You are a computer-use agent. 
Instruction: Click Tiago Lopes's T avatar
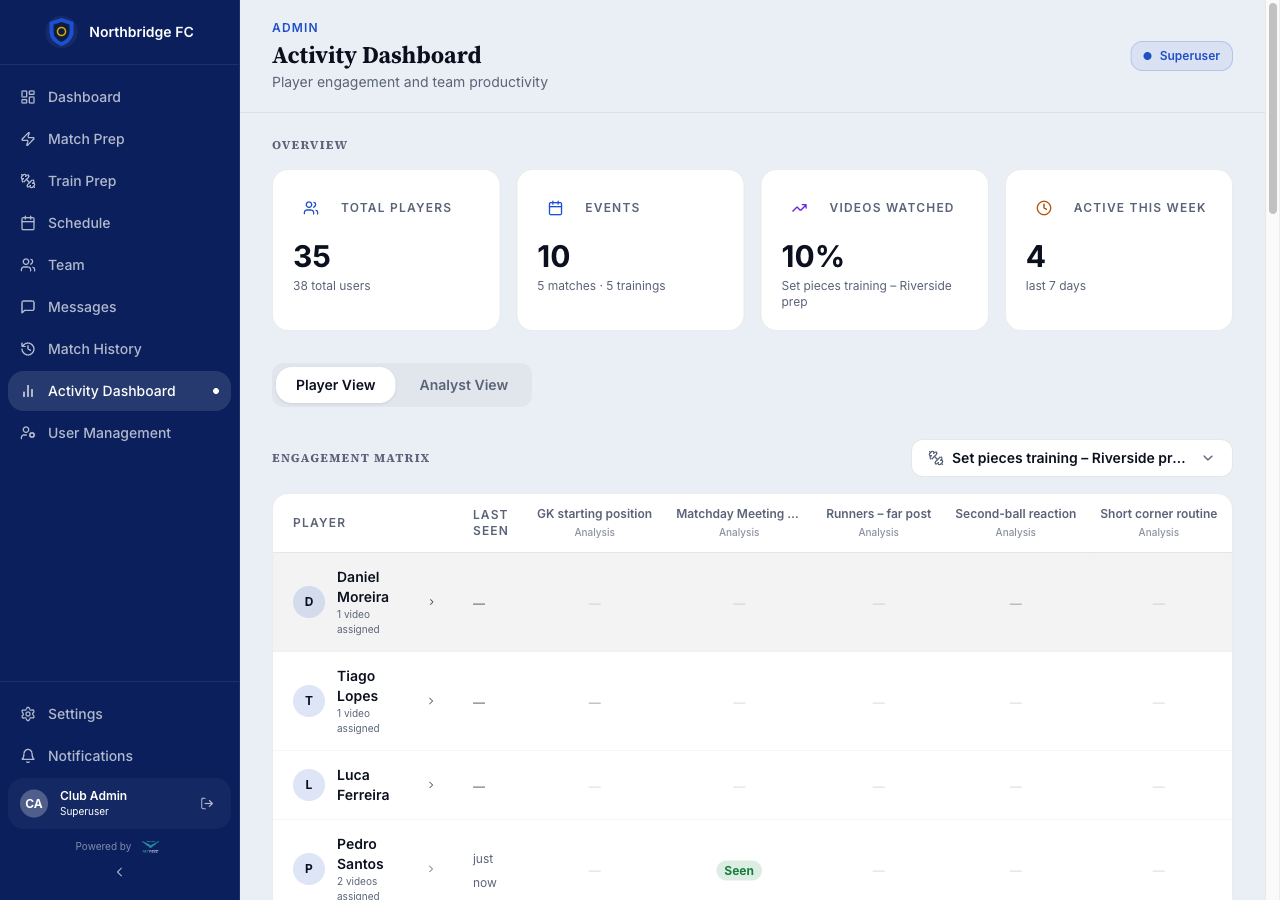pyautogui.click(x=309, y=701)
